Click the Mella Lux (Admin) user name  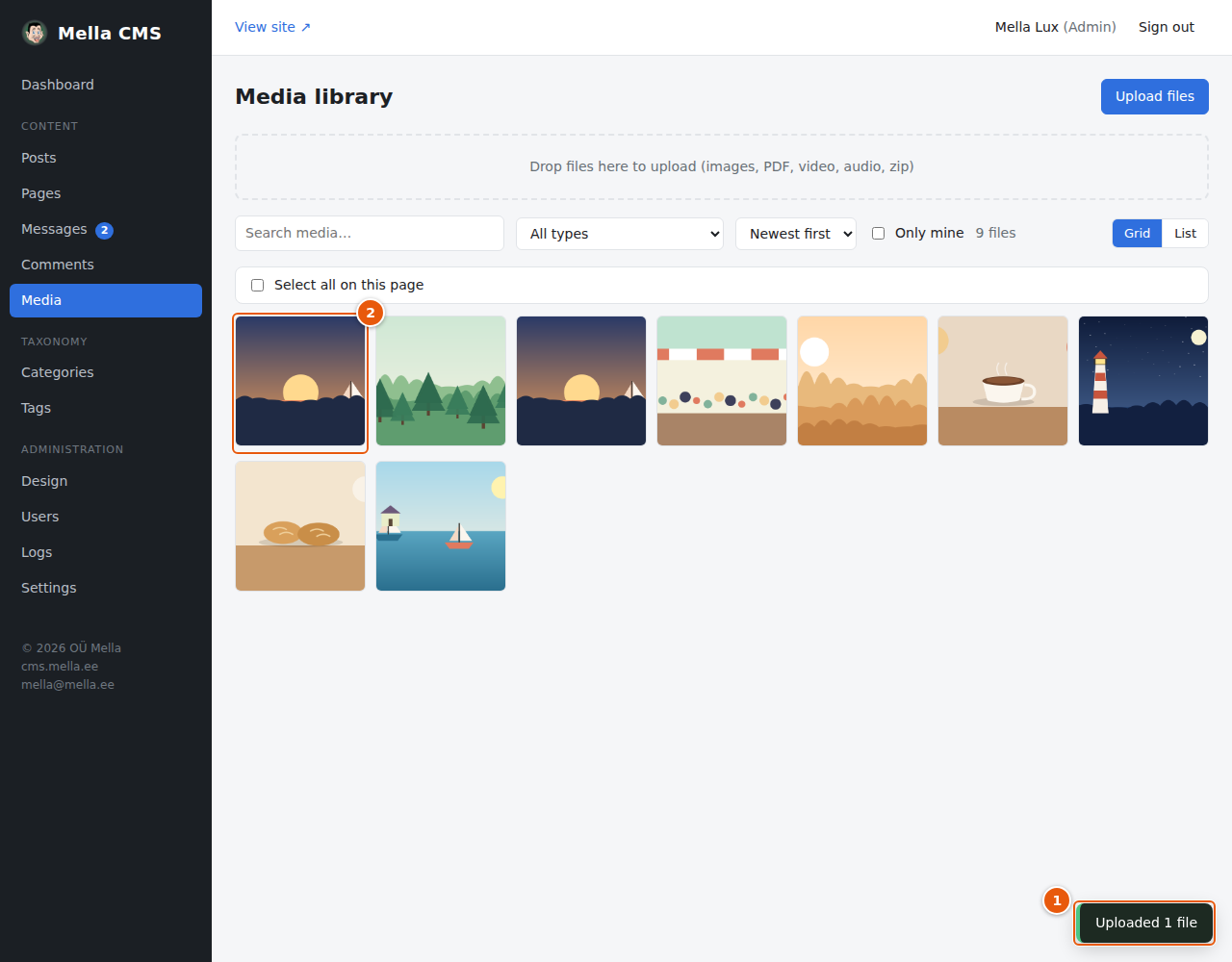pyautogui.click(x=1056, y=27)
